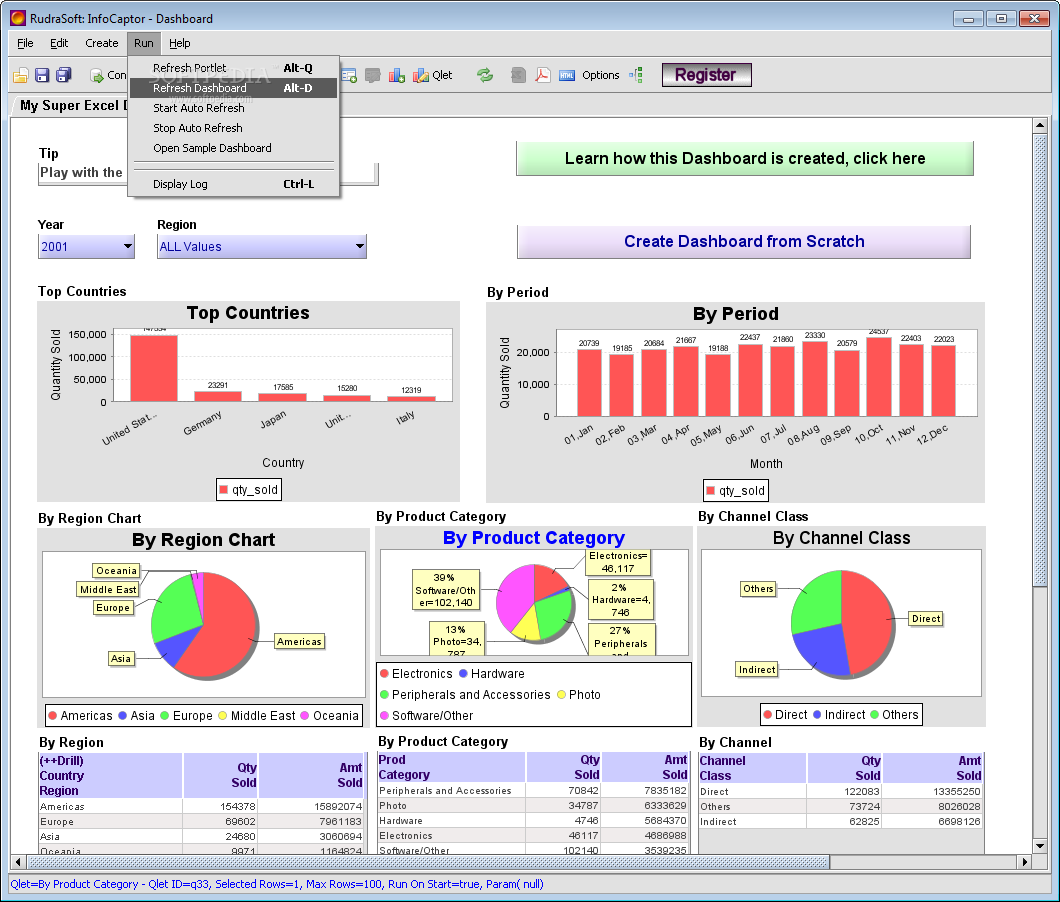
Task: Add new table portlet icon
Action: 350,75
